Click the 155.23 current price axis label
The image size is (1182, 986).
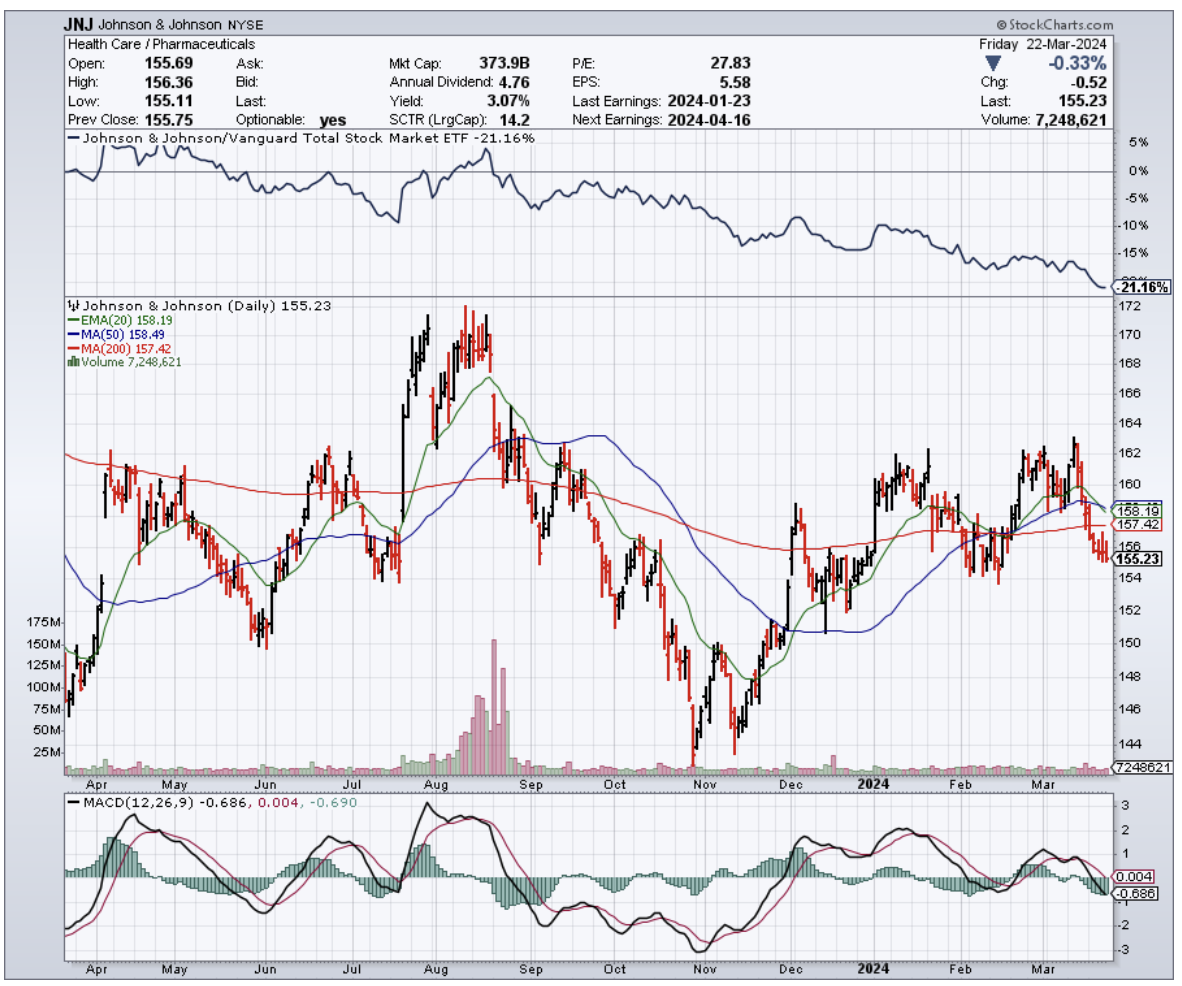coord(1139,559)
